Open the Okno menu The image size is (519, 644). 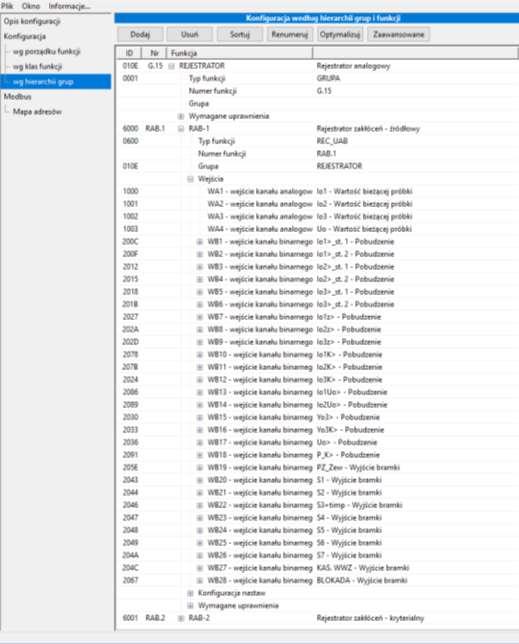[x=31, y=6]
